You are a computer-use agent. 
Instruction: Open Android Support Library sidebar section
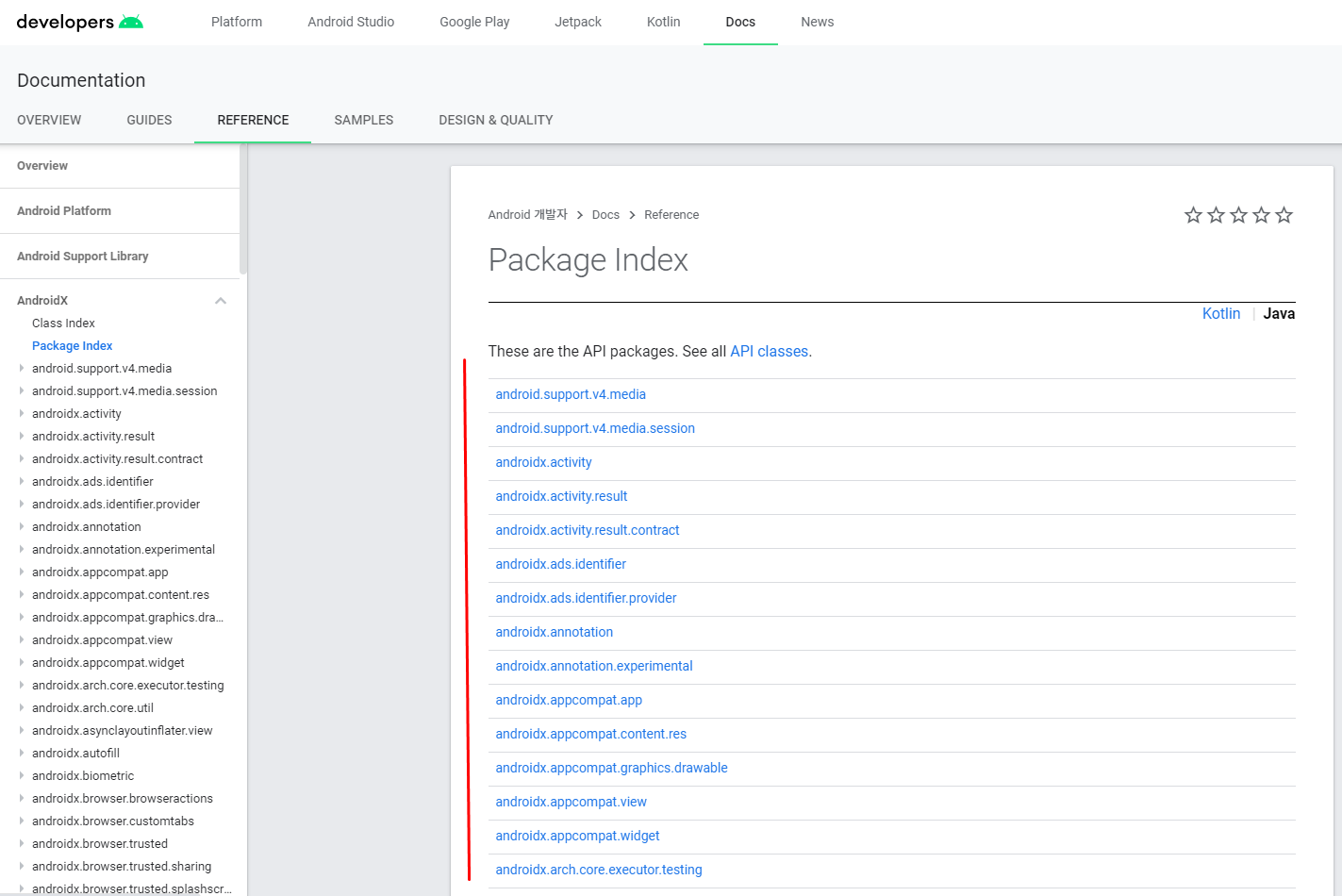[83, 257]
